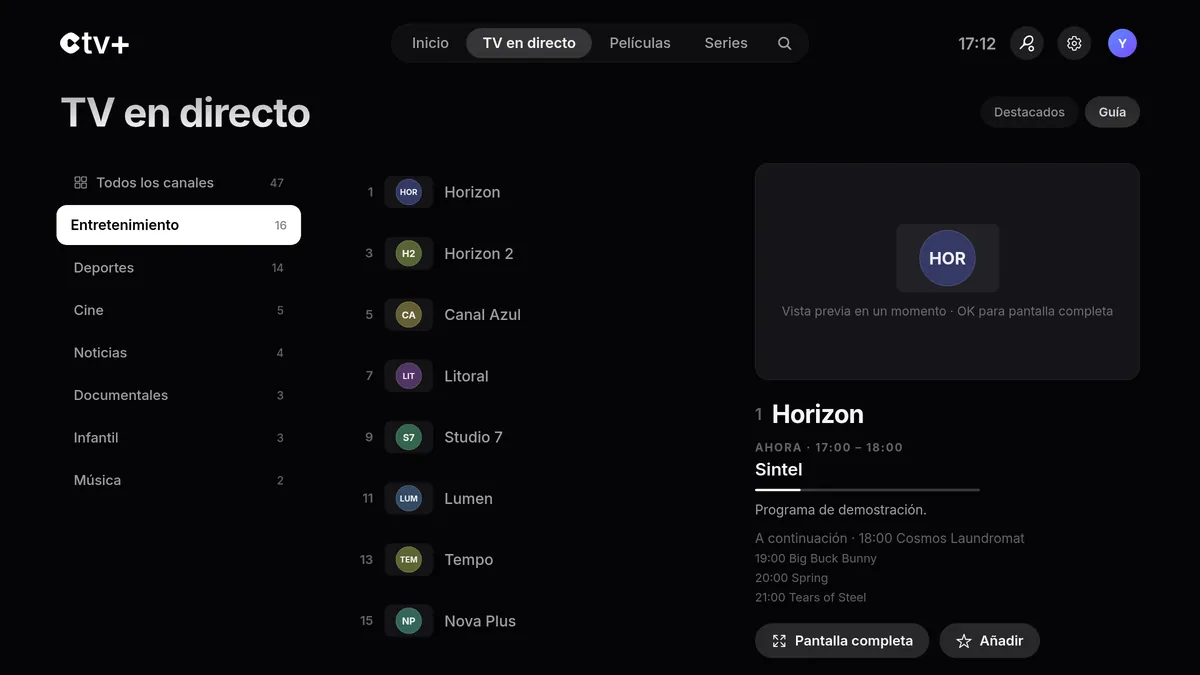Show Todos los canales
The image size is (1200, 675).
179,183
